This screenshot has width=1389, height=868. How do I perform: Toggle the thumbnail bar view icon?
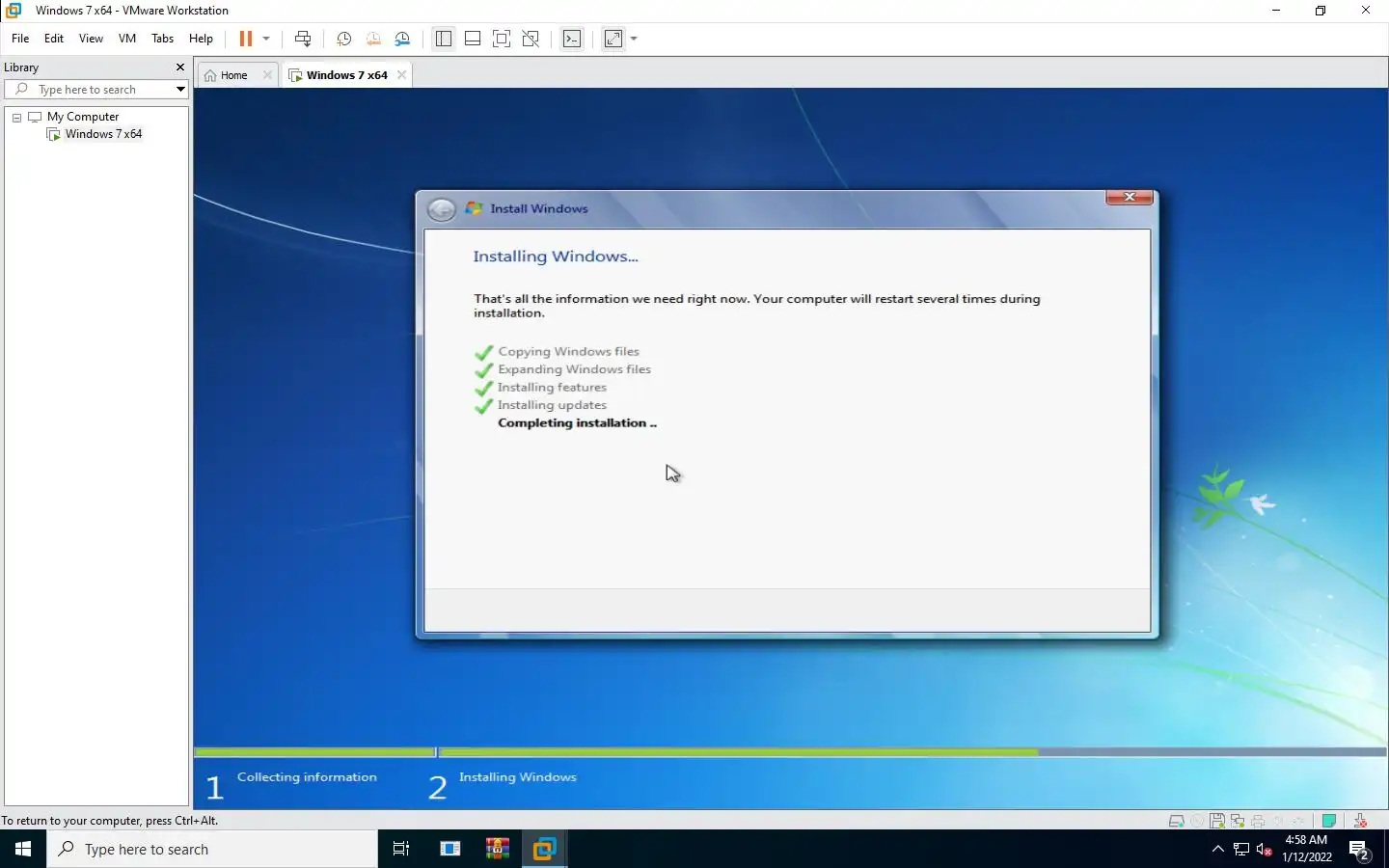pyautogui.click(x=473, y=39)
